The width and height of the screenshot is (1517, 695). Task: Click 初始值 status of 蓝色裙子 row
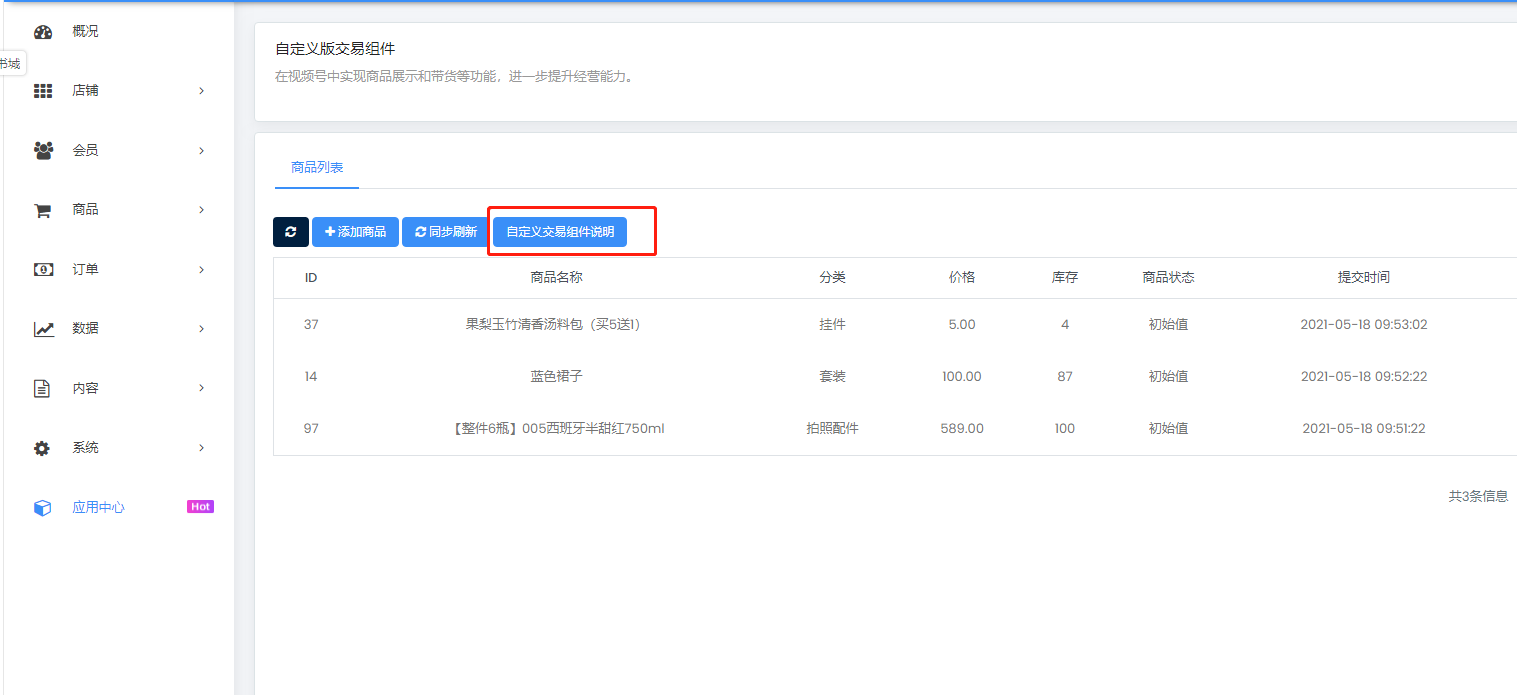click(x=1168, y=377)
